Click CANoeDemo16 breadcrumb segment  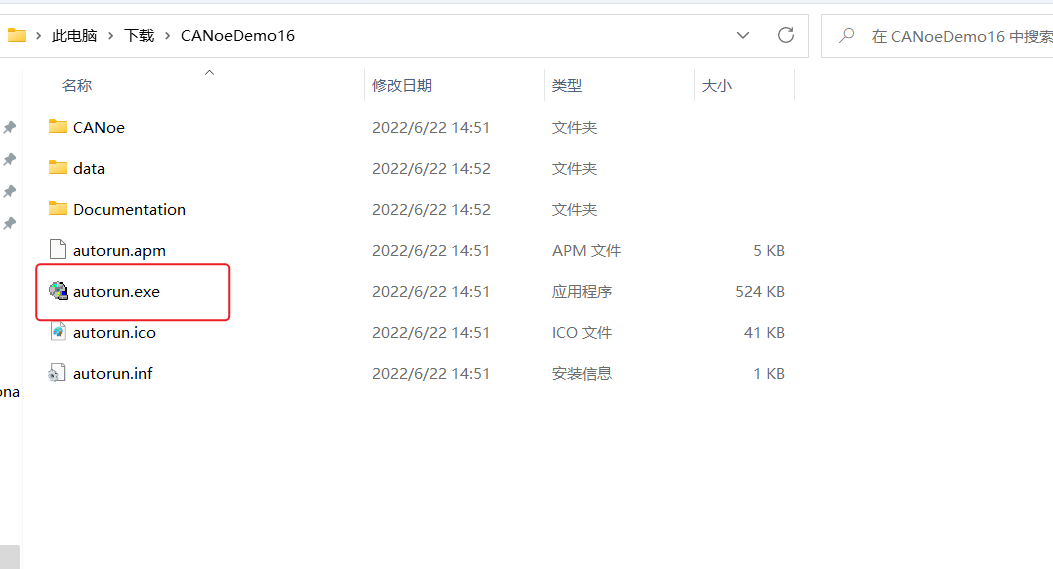click(238, 36)
